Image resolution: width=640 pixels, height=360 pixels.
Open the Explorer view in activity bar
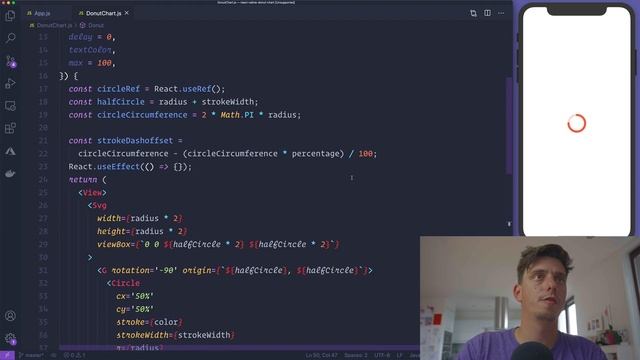tap(10, 16)
